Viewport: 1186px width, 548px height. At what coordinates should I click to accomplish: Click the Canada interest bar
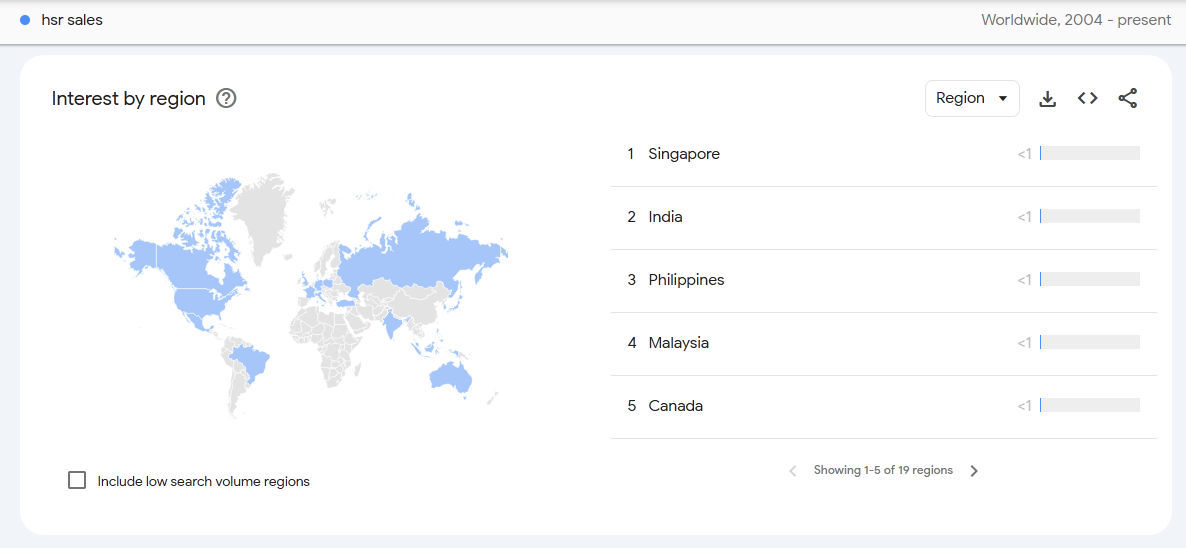point(1089,405)
